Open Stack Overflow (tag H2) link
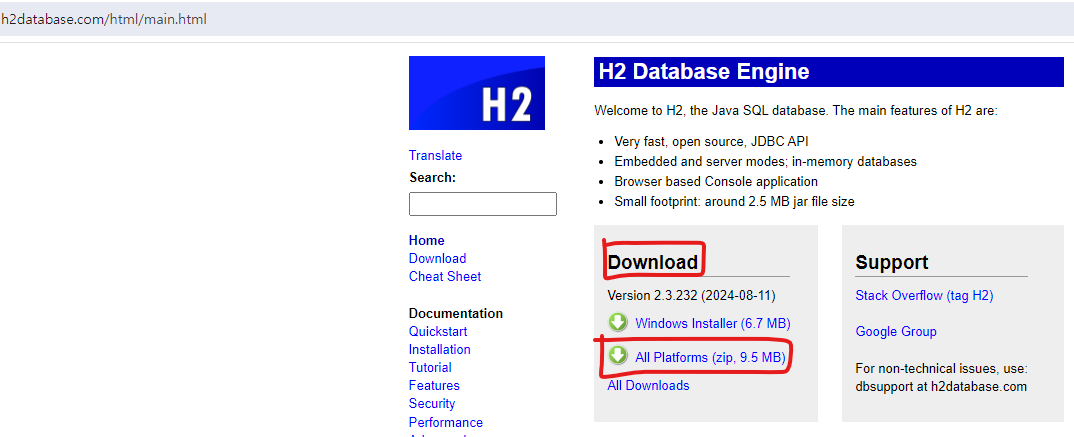Viewport: 1074px width, 437px height. [925, 296]
